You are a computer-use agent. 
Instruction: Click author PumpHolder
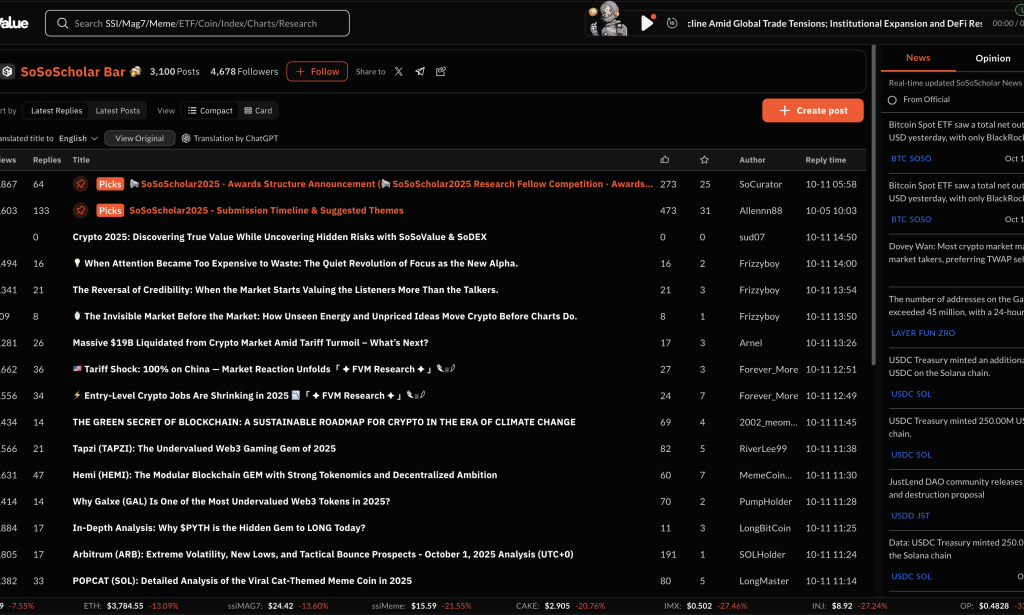[x=765, y=501]
